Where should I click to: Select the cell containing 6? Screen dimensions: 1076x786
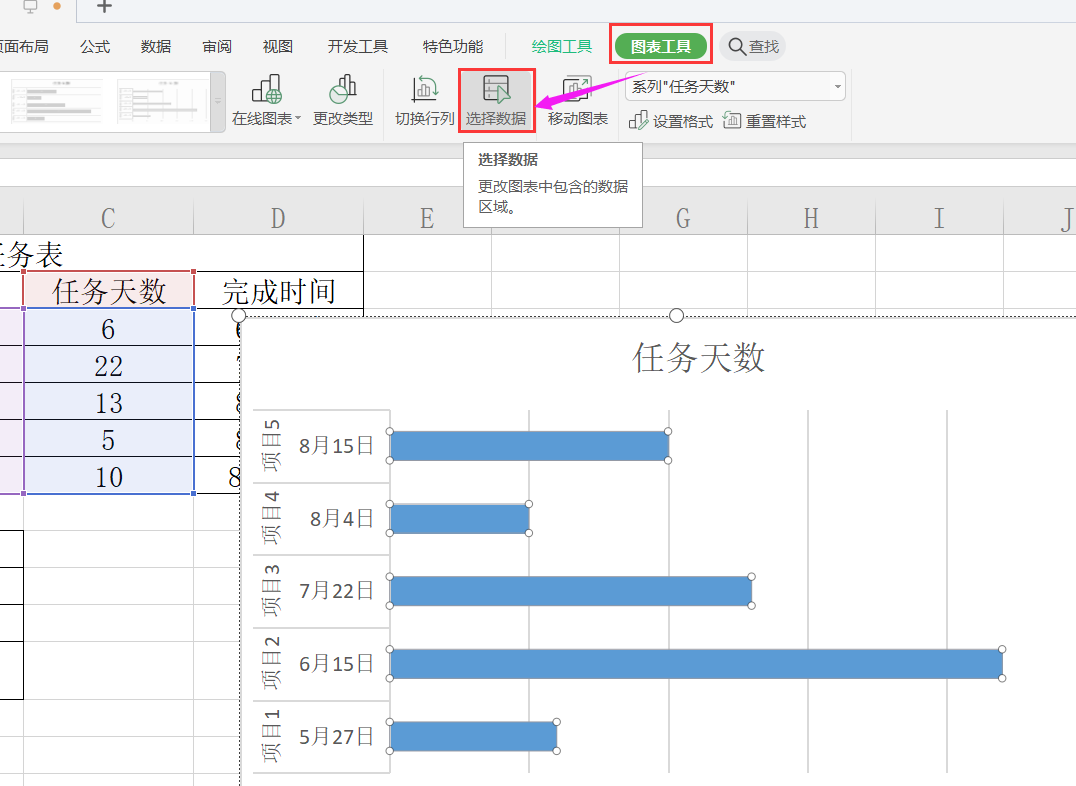point(108,327)
